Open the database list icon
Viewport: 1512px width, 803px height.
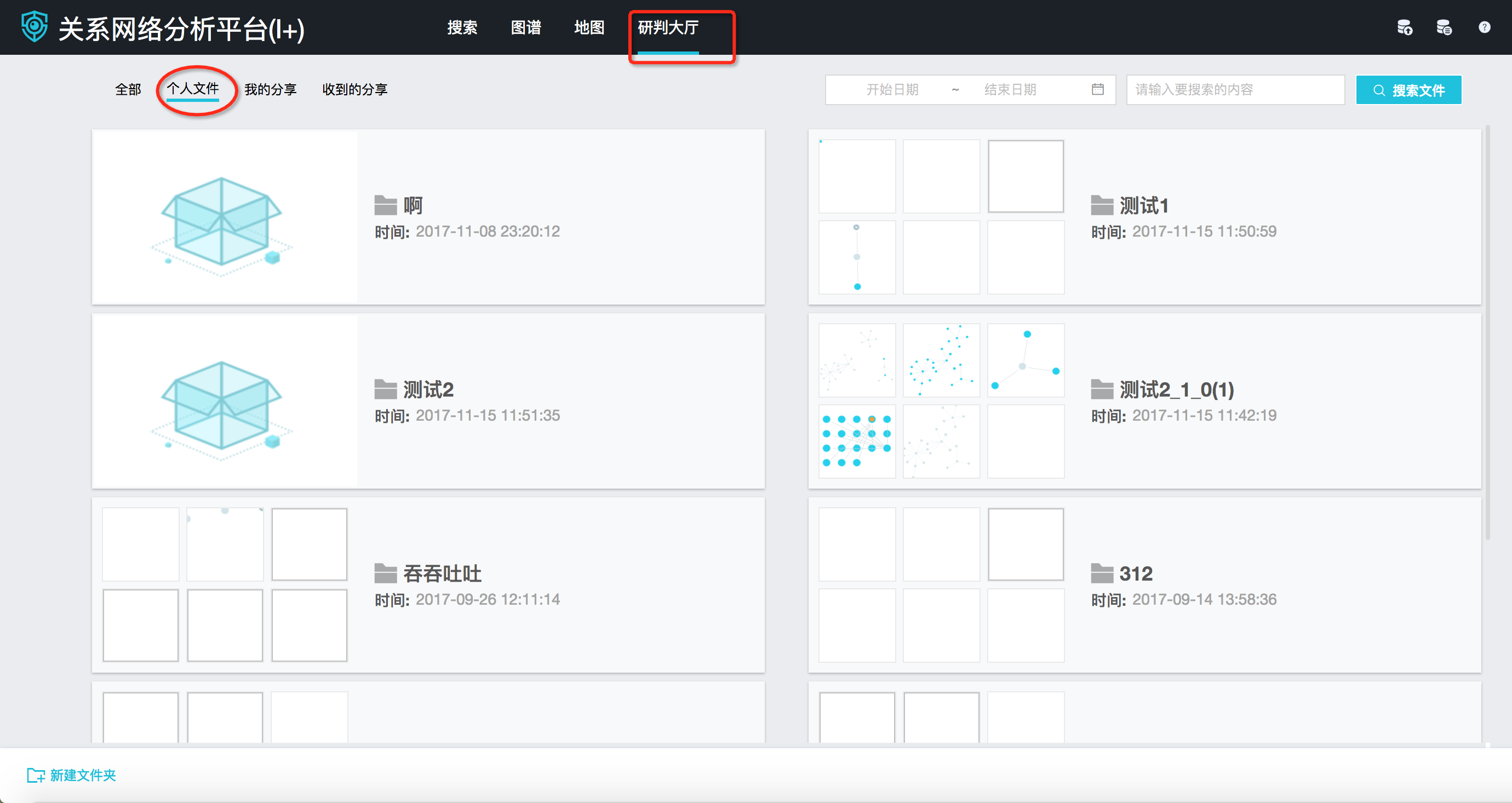tap(1444, 27)
